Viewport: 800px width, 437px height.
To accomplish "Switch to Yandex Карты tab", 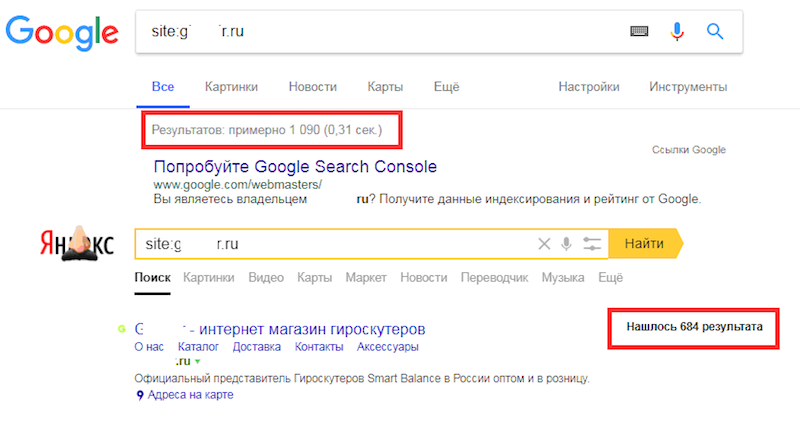I will [x=314, y=277].
